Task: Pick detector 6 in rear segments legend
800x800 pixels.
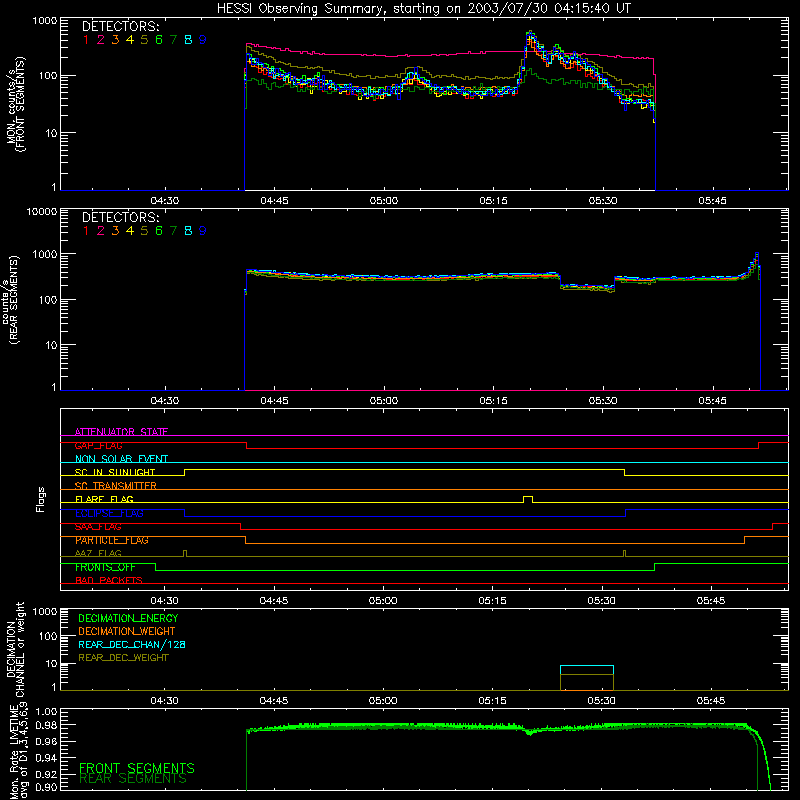Action: pyautogui.click(x=159, y=231)
